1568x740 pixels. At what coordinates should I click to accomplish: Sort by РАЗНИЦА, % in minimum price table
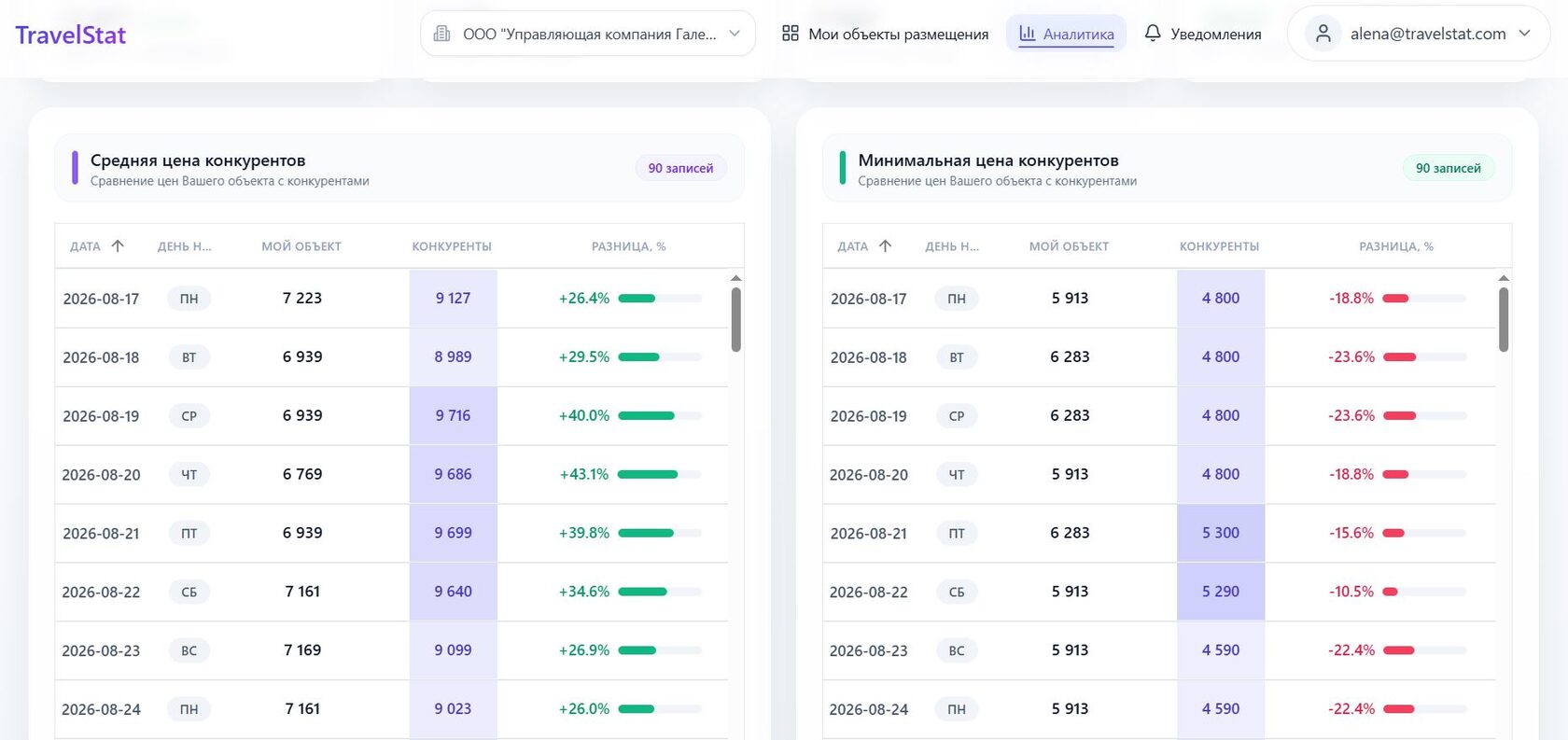coord(1396,246)
